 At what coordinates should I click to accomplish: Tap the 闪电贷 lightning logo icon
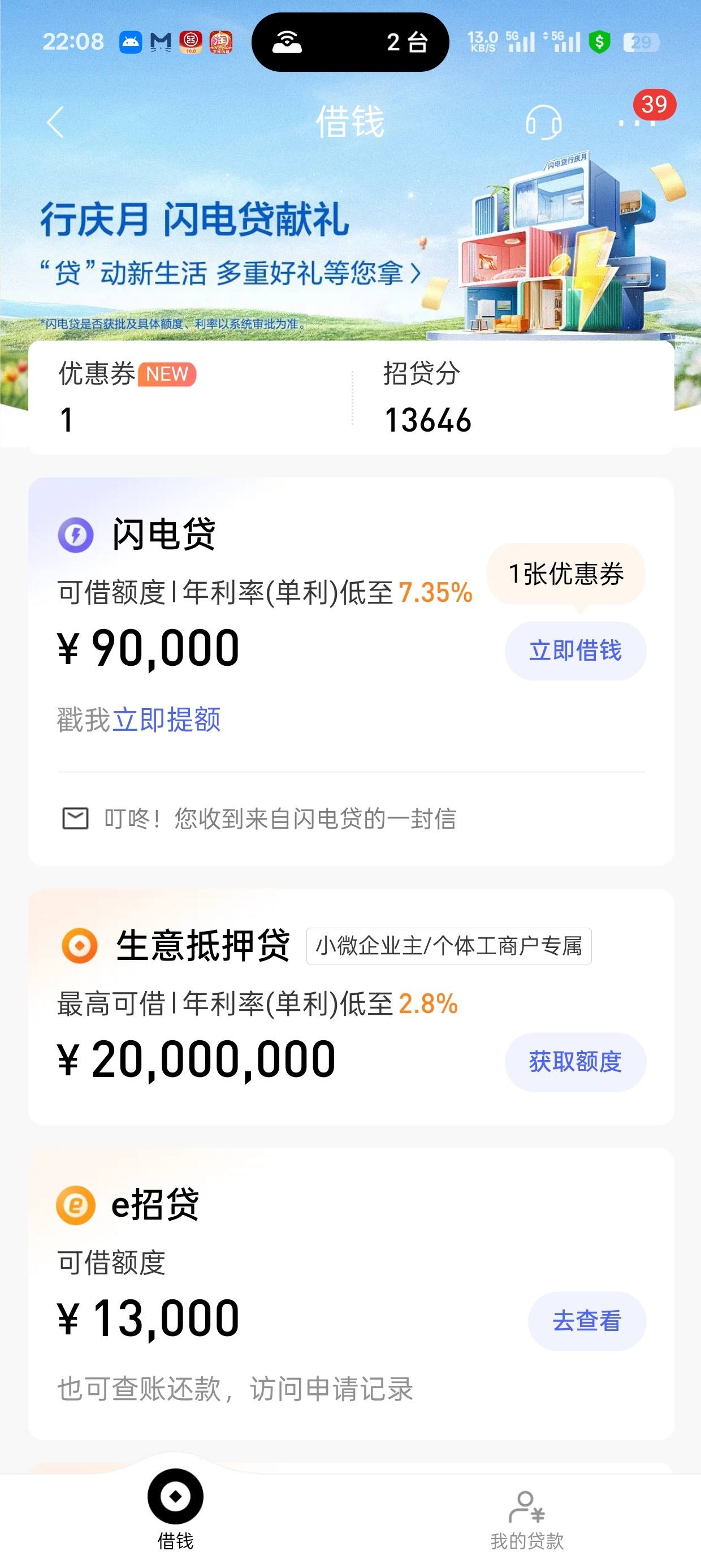tap(75, 535)
